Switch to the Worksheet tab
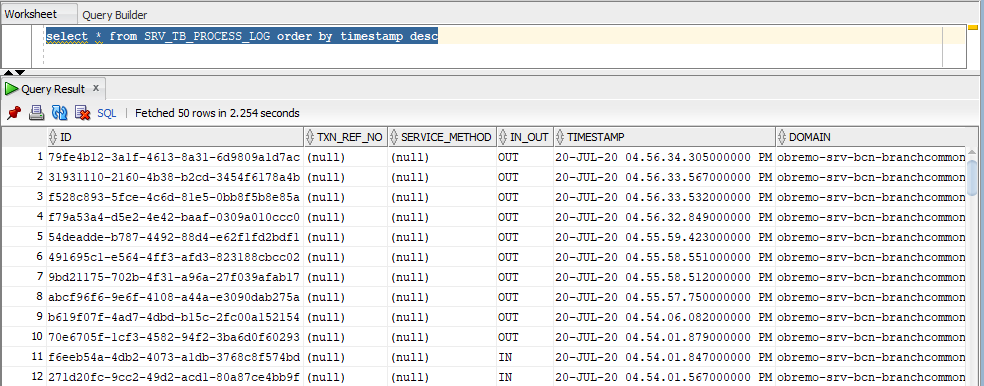Viewport: 984px width, 386px height. 31,14
